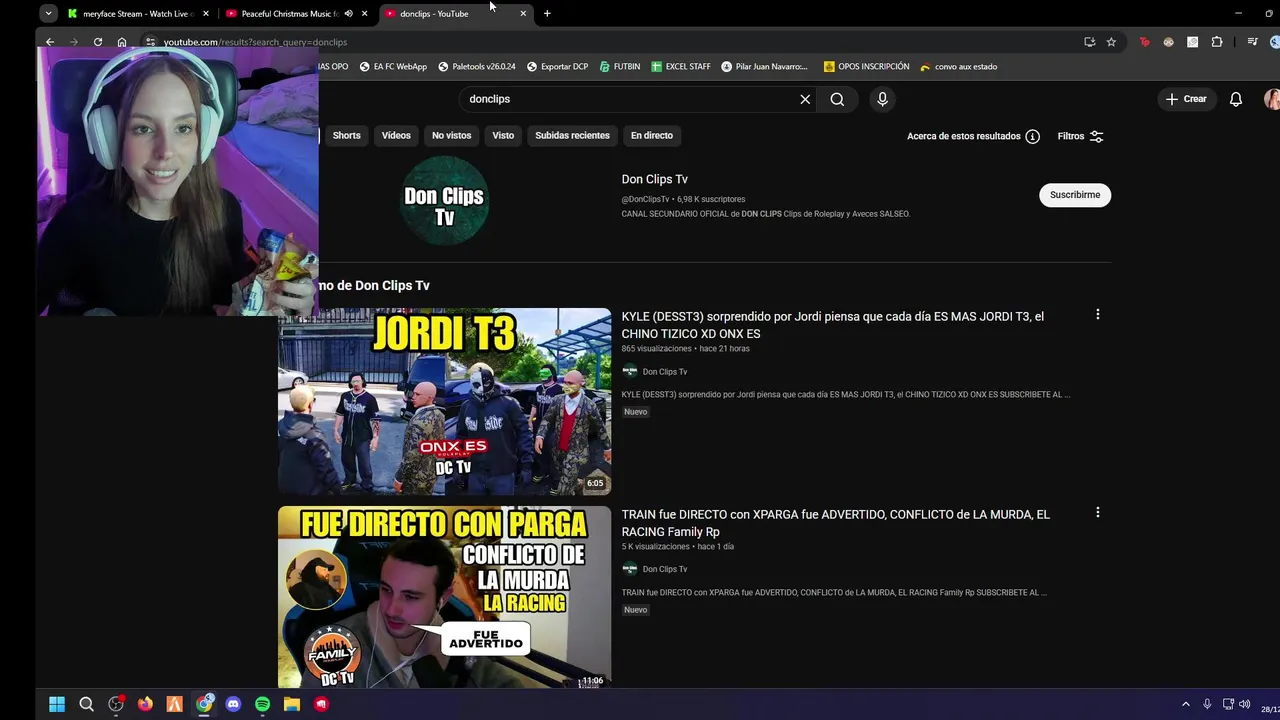Open the JORDI T3 video thumbnail
Image resolution: width=1280 pixels, height=720 pixels.
tap(444, 401)
